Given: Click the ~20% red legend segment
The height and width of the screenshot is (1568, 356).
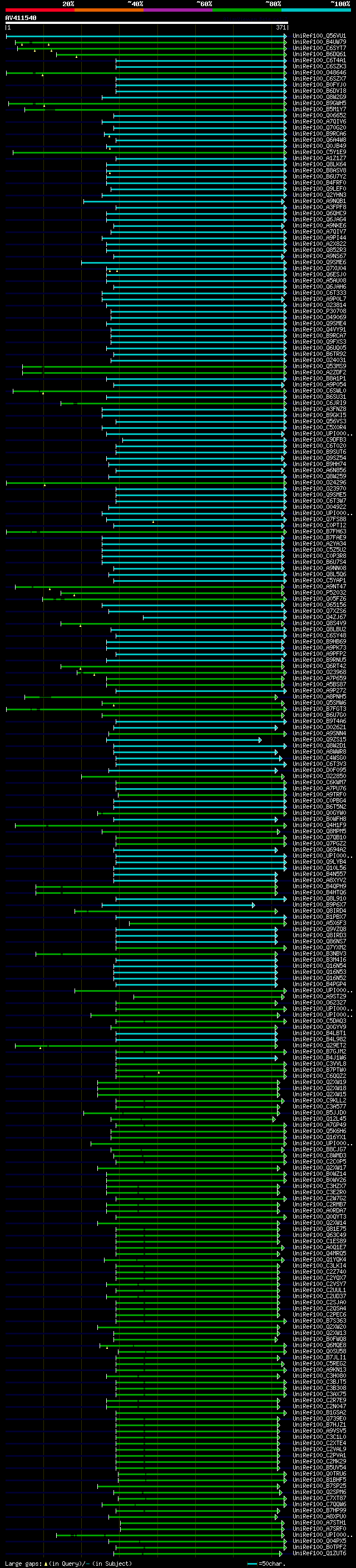Looking at the screenshot, I should [x=39, y=11].
